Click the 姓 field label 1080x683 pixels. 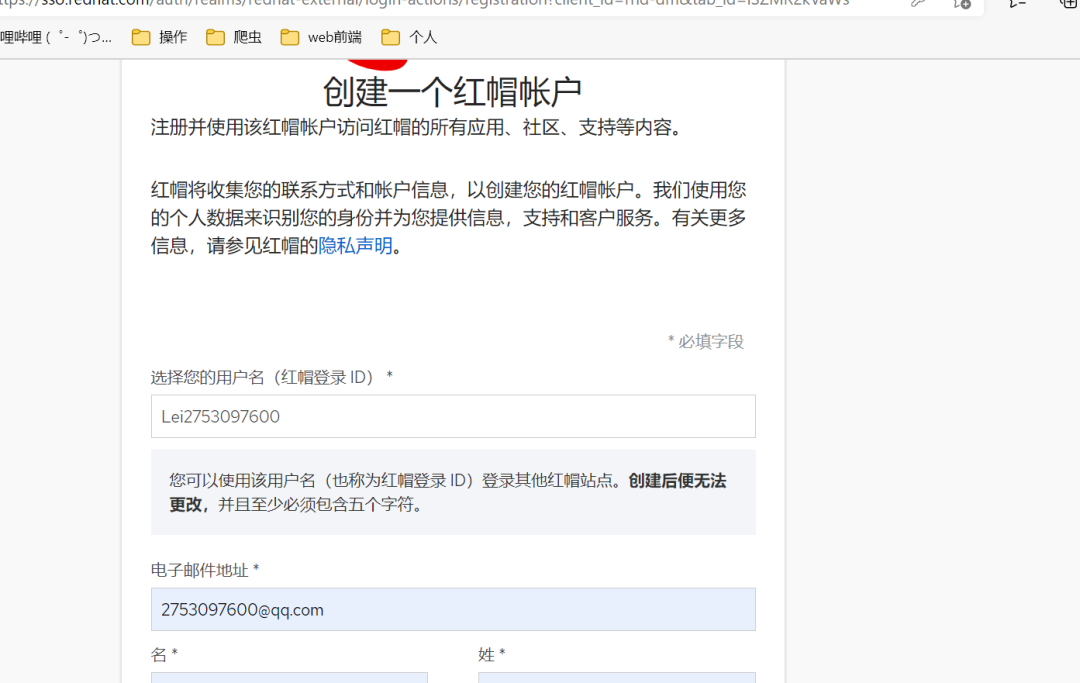point(492,654)
